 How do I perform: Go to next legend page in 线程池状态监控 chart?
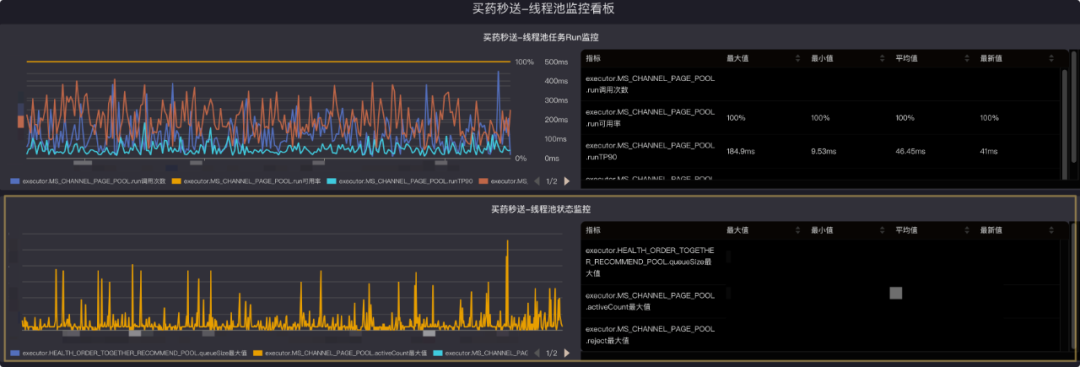click(x=567, y=353)
